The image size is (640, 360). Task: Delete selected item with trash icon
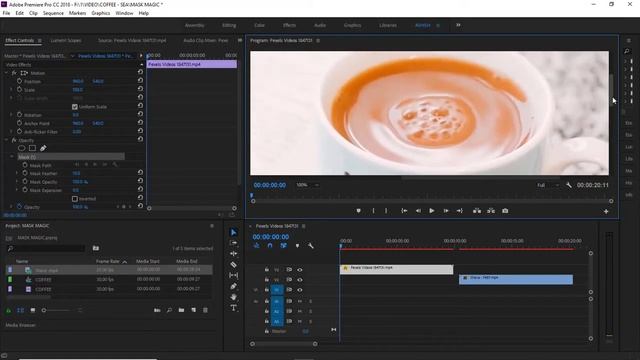205,310
